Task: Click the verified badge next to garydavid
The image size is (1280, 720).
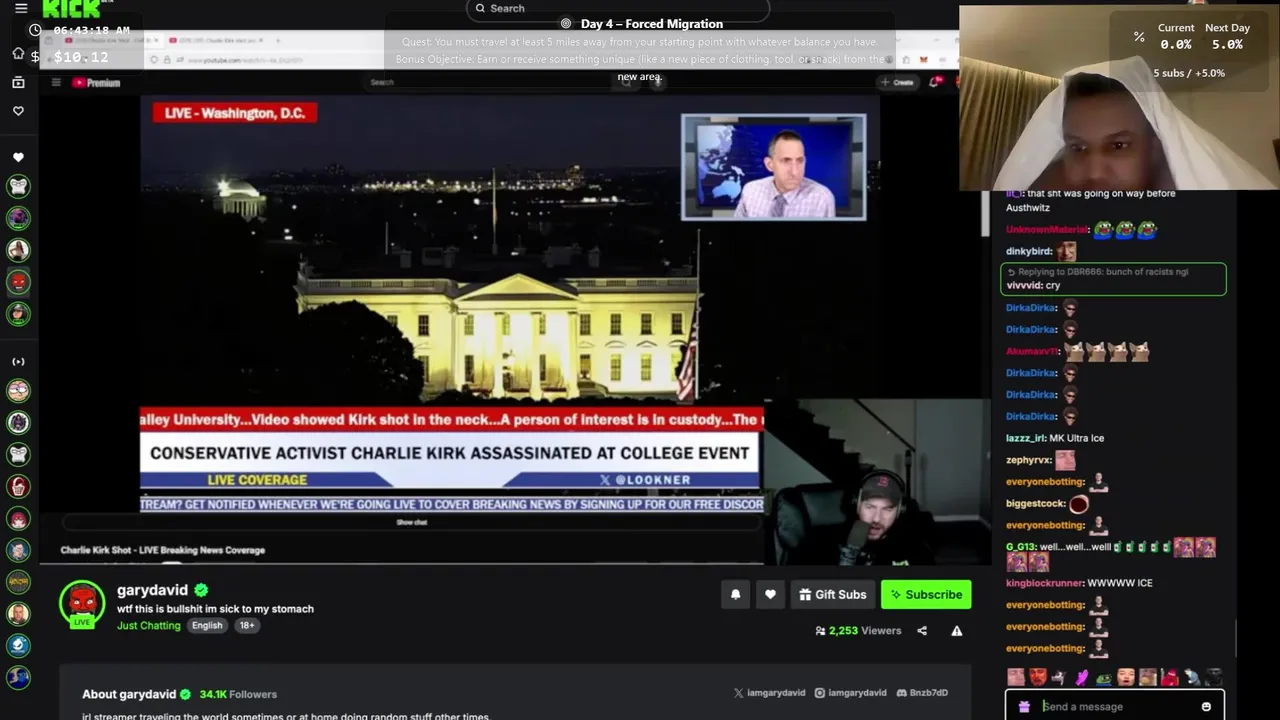Action: (x=201, y=590)
